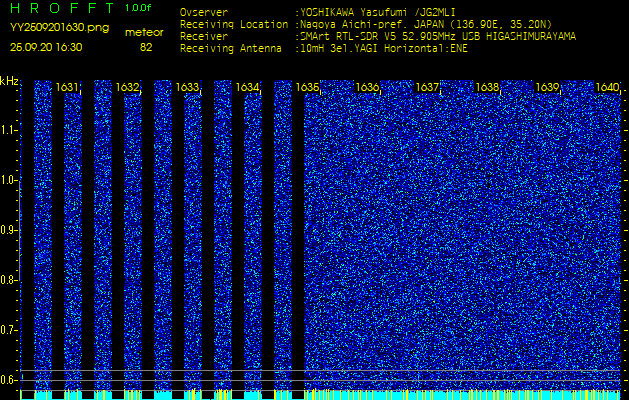Select the 1632 time marker
Screen dimensions: 629x400
pos(127,88)
